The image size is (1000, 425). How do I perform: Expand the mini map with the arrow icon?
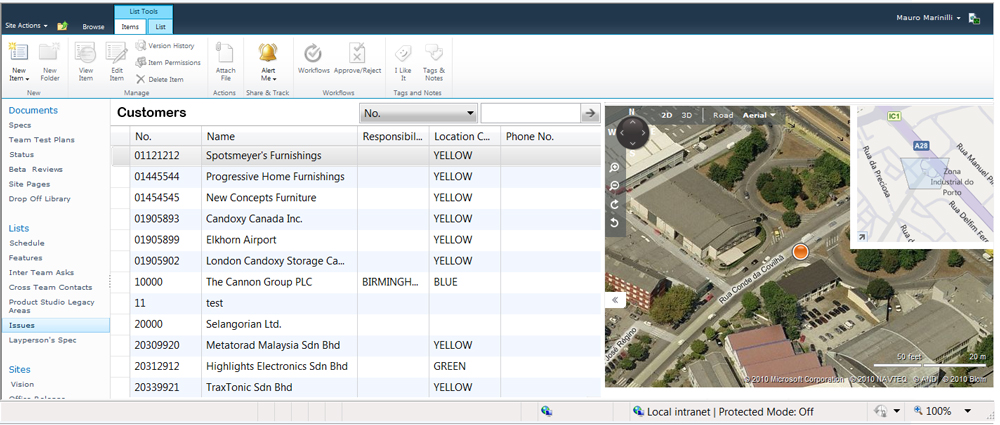862,237
